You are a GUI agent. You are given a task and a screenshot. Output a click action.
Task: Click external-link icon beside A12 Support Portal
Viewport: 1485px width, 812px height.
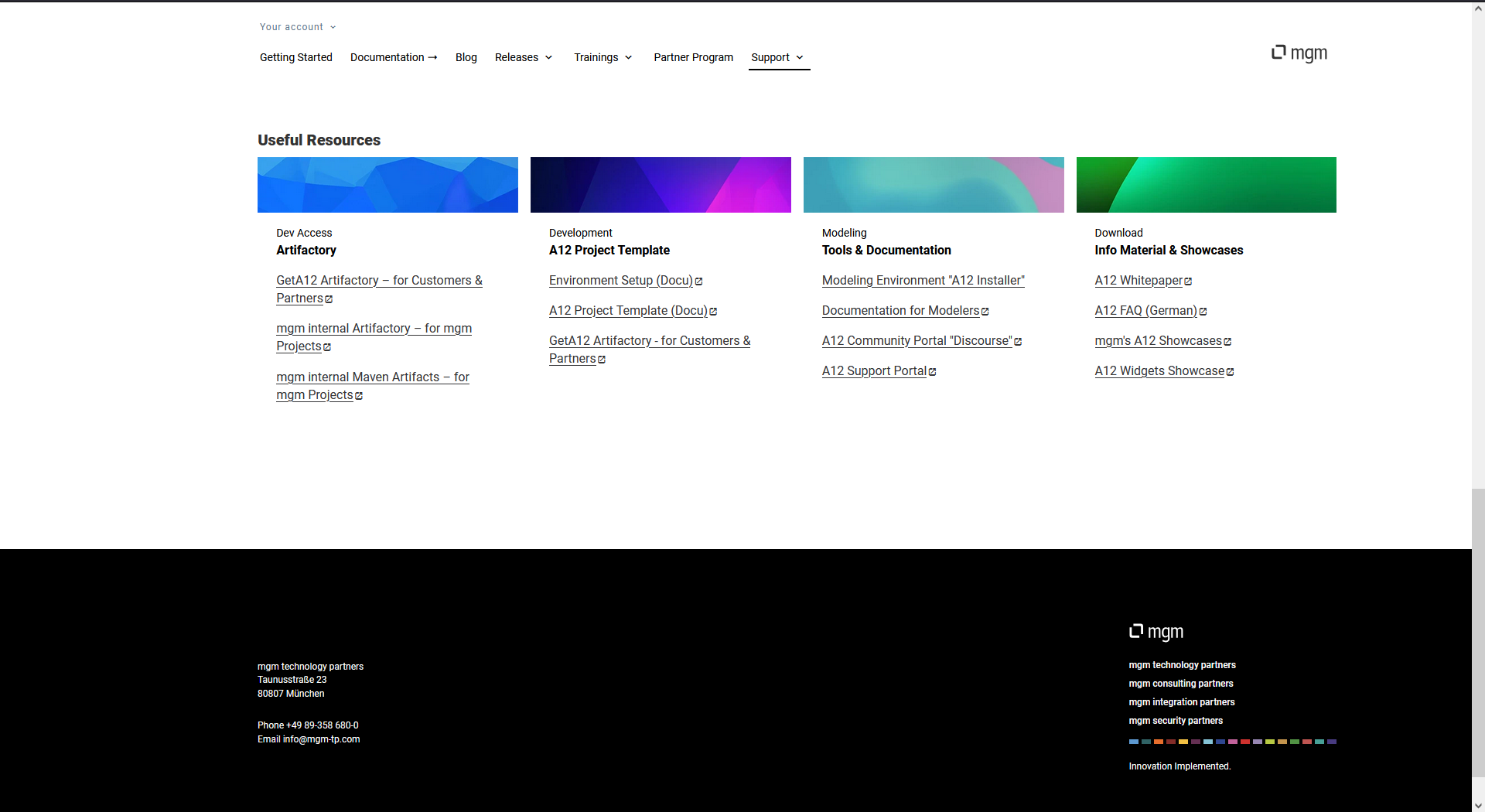point(933,372)
